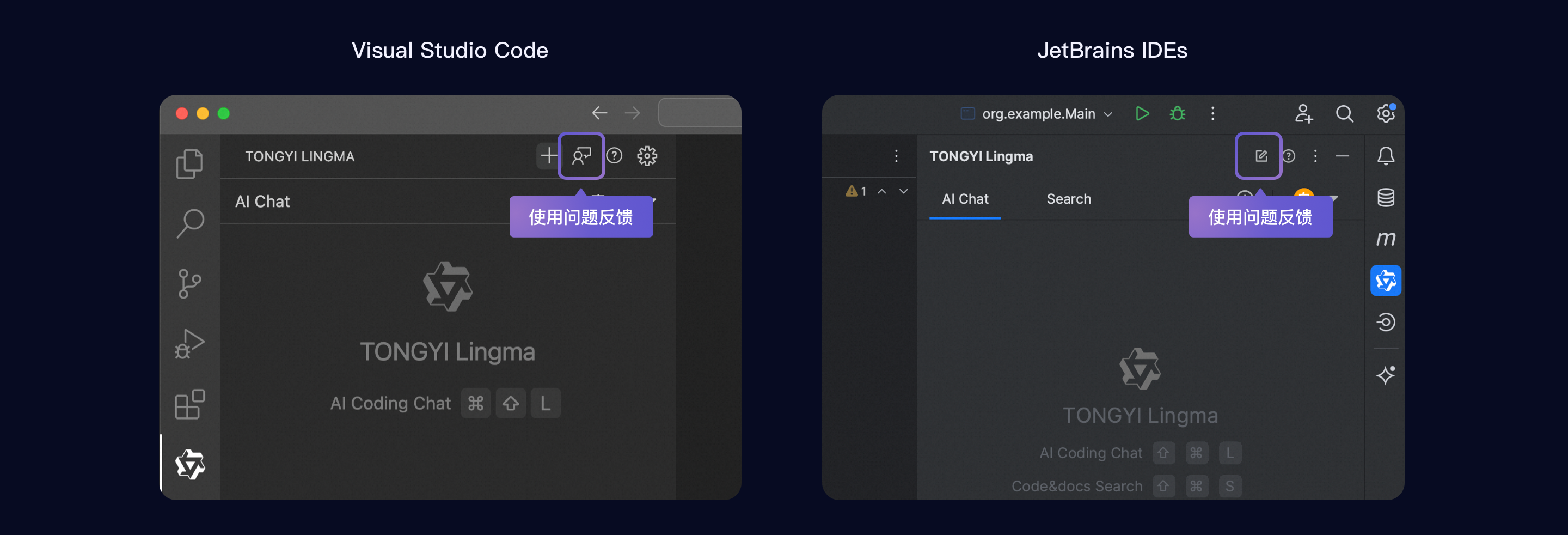Screen dimensions: 1568x535
Task: Click the feedback icon in VS Code Tongyi Lingma header
Action: coord(581,156)
